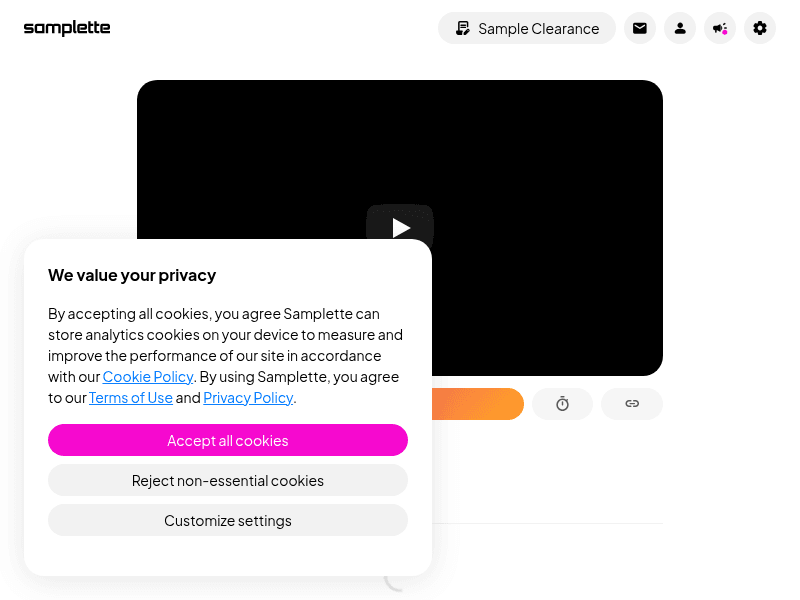
Task: Click the timer stopwatch icon button
Action: click(562, 404)
